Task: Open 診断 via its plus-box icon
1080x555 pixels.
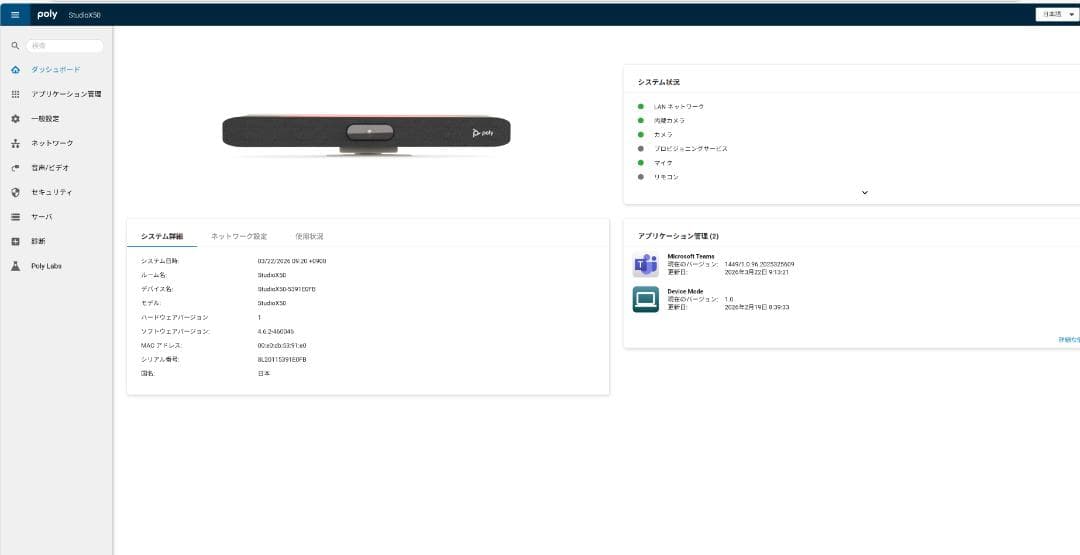Action: pyautogui.click(x=15, y=242)
